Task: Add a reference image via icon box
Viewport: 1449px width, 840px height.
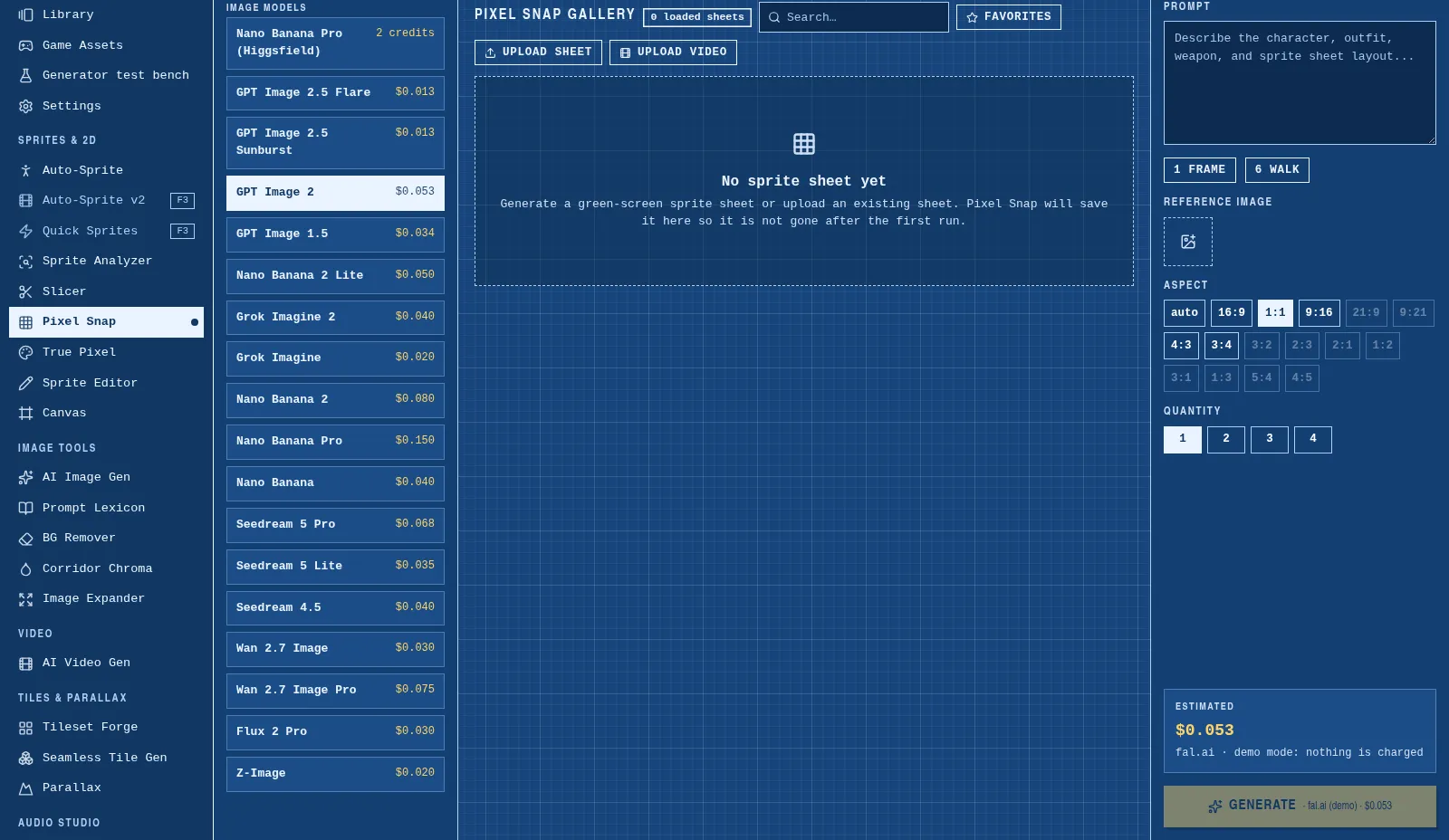Action: pos(1188,242)
